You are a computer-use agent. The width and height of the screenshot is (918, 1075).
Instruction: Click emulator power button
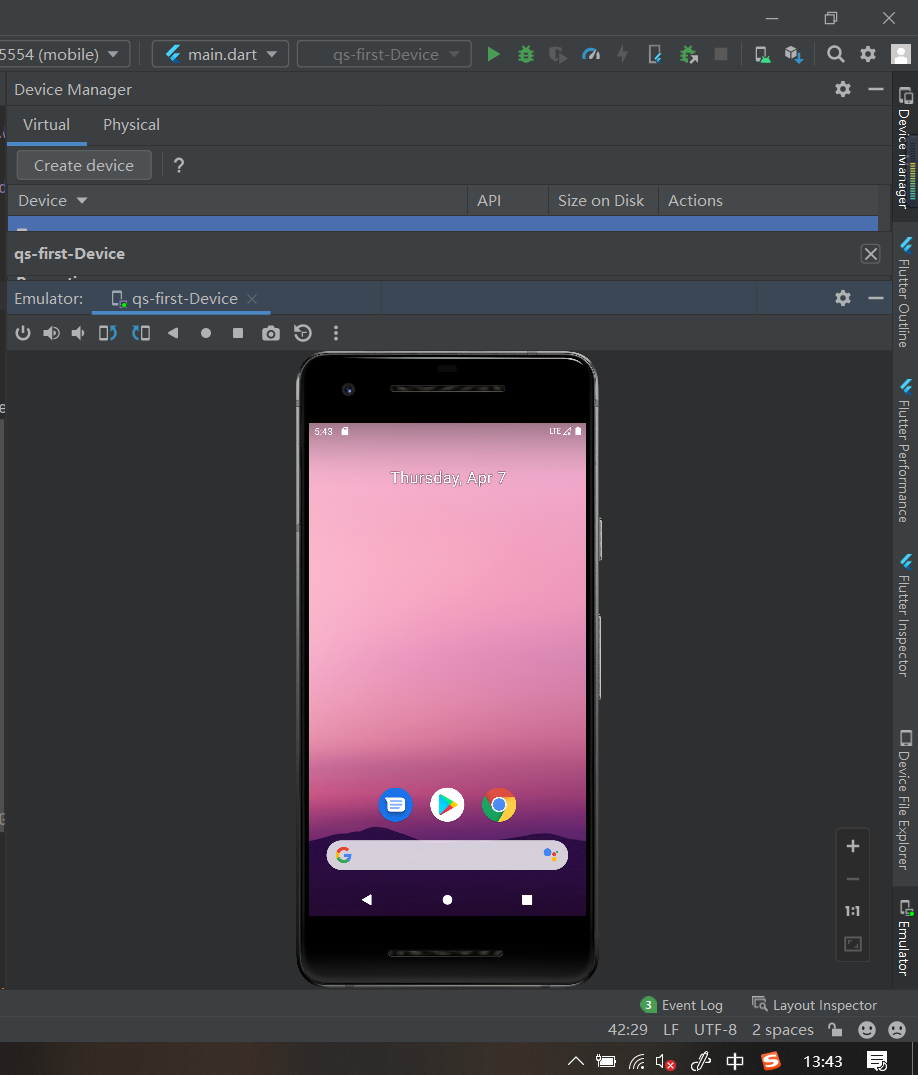[23, 333]
